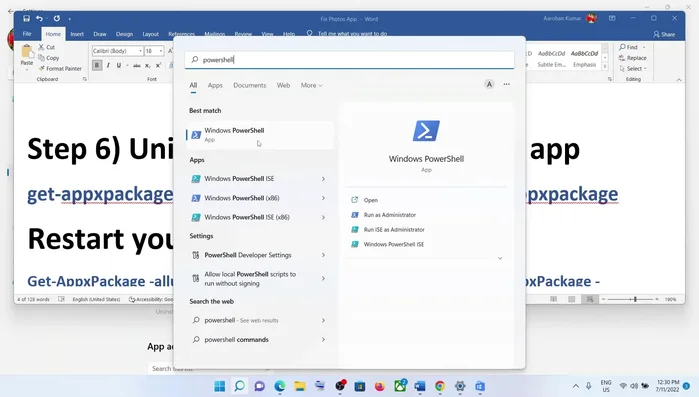Cut the selection in Word
The image size is (699, 397).
click(46, 47)
